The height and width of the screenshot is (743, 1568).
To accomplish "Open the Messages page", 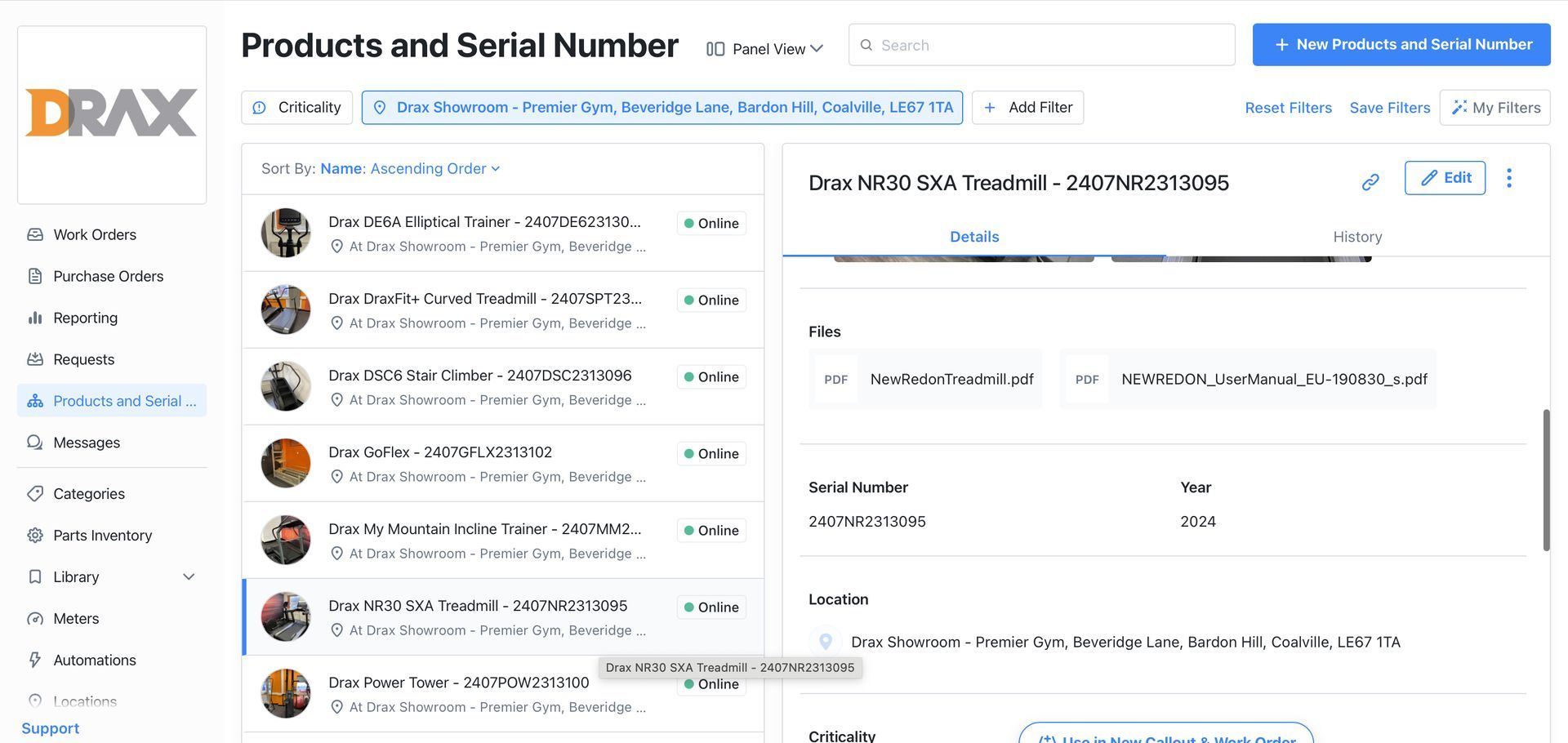I will click(87, 443).
